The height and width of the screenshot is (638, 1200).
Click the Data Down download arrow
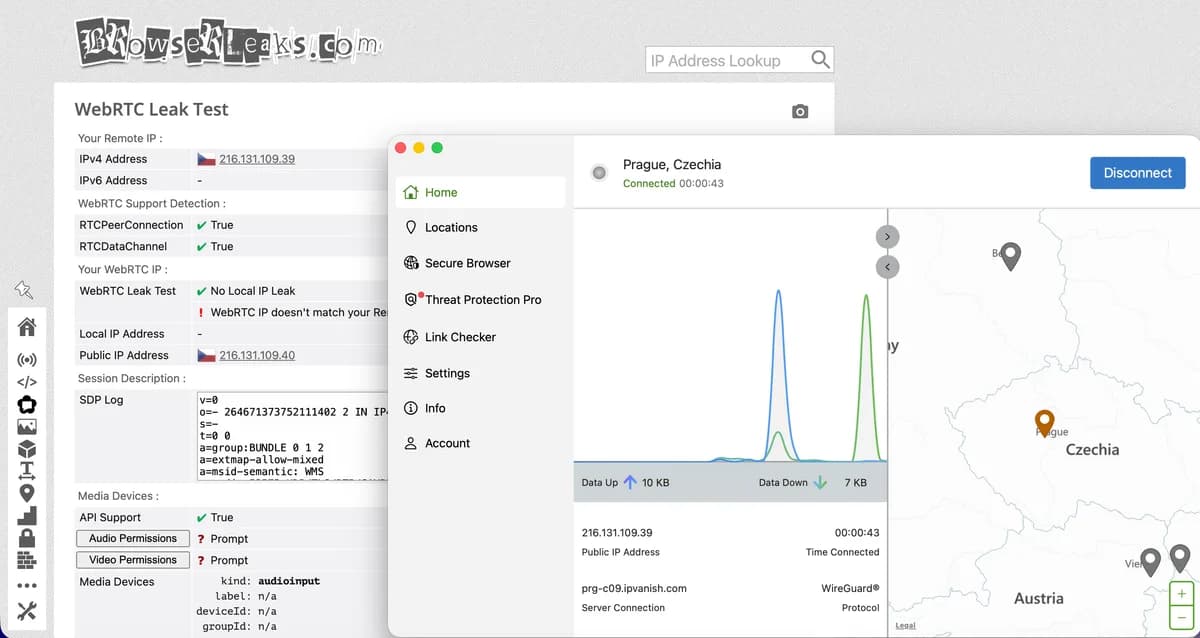pos(820,482)
